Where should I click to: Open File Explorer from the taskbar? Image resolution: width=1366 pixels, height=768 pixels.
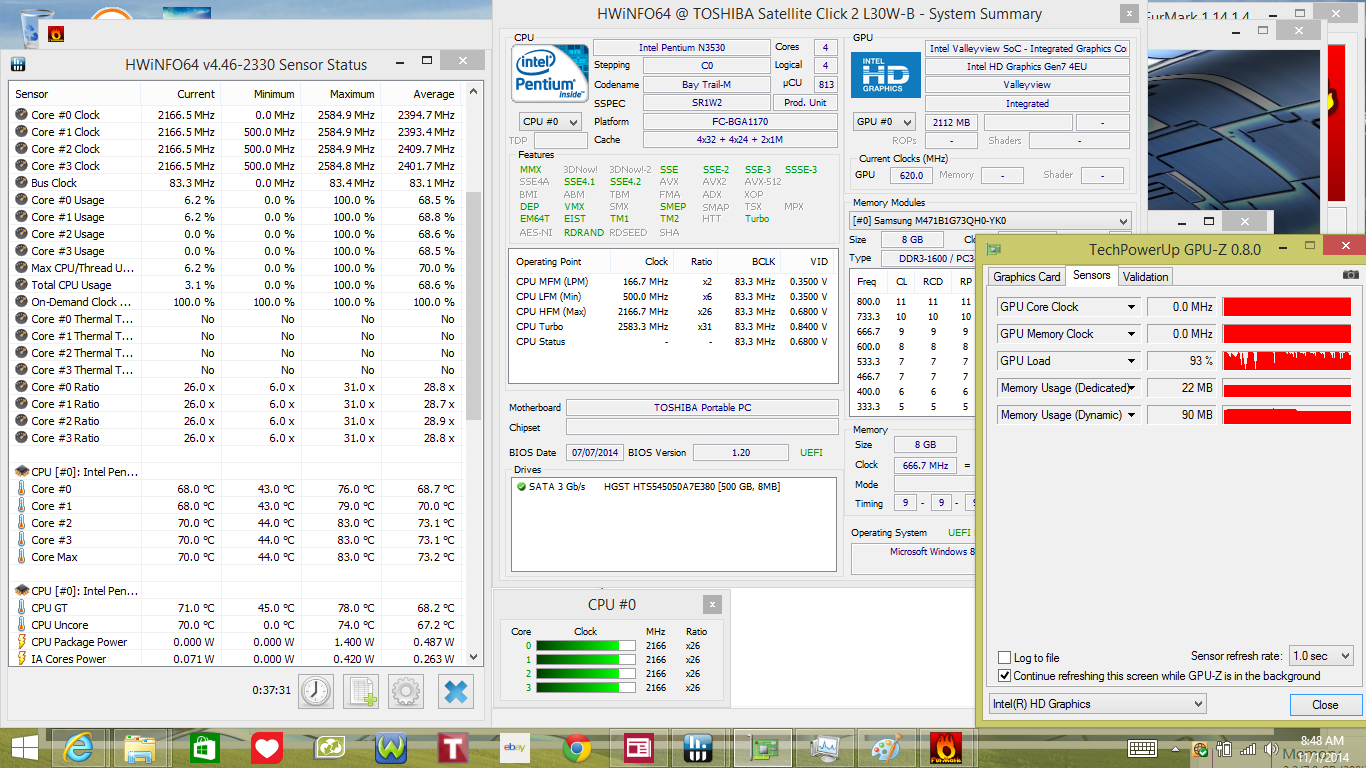click(139, 748)
